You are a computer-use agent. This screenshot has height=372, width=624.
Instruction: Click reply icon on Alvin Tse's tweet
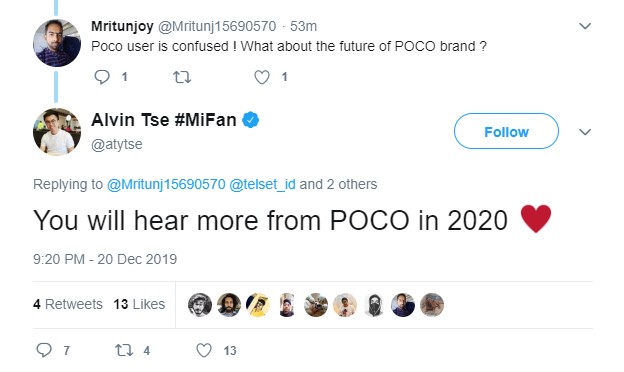pyautogui.click(x=44, y=350)
